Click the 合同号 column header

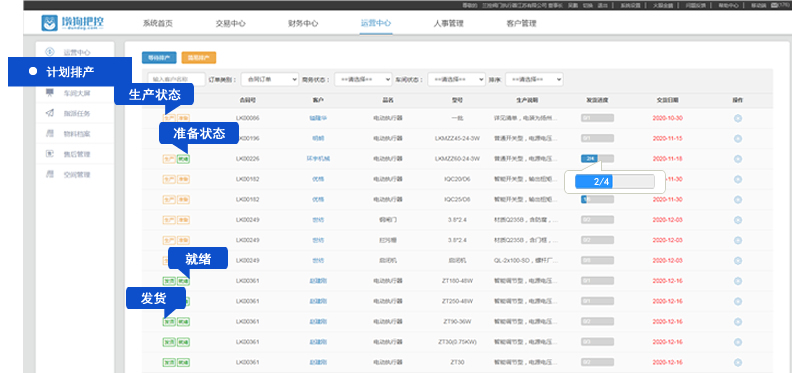coord(247,100)
